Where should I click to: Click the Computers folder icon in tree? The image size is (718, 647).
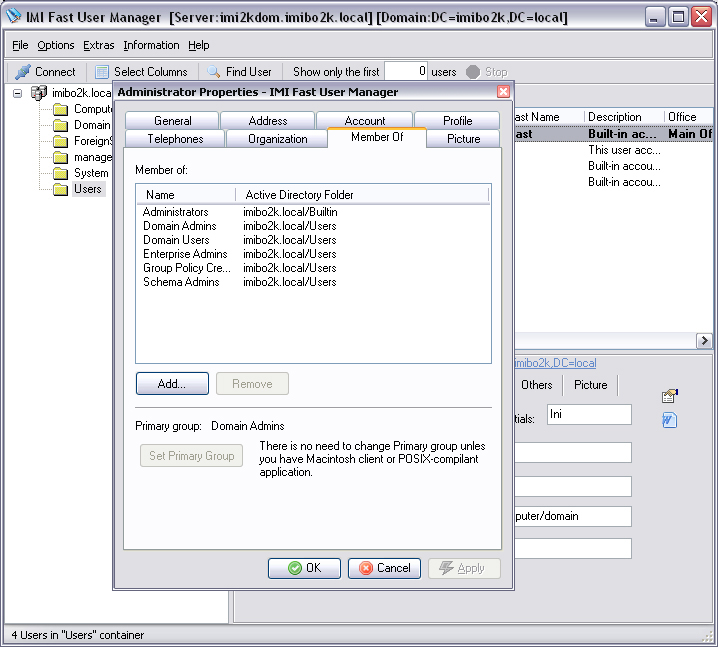[60, 109]
